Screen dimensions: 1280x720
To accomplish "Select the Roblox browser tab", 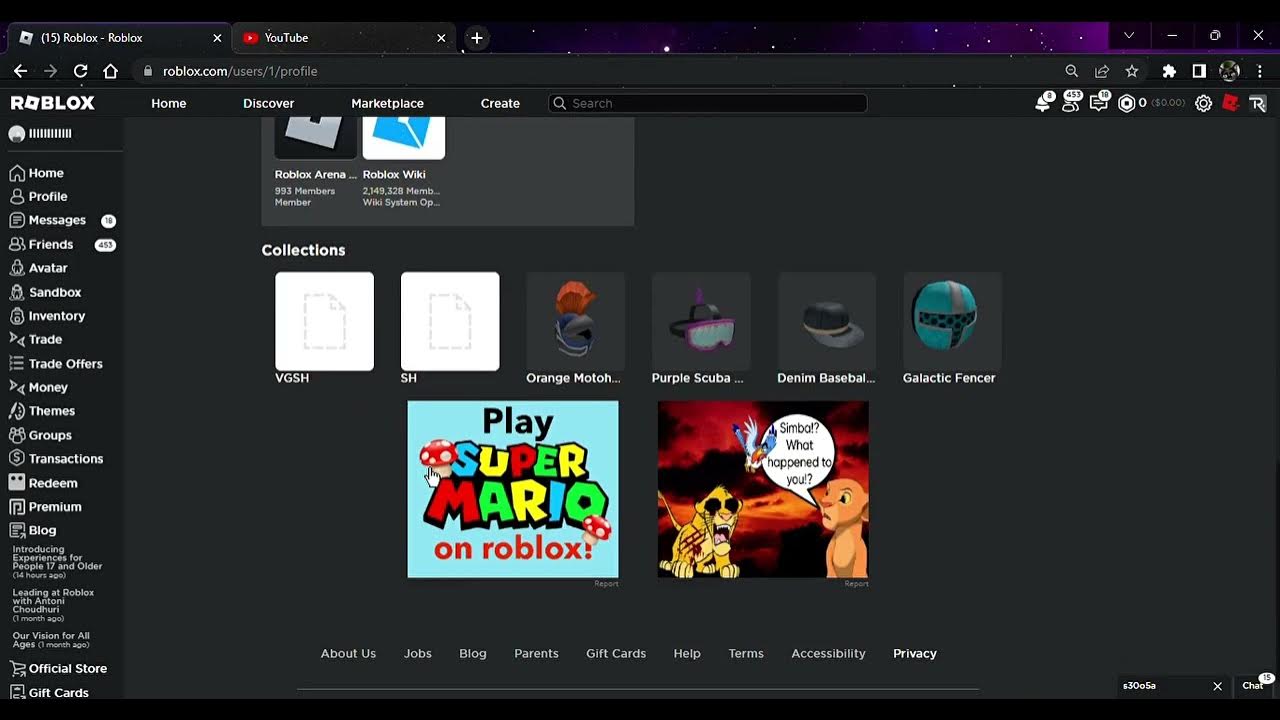I will point(120,38).
